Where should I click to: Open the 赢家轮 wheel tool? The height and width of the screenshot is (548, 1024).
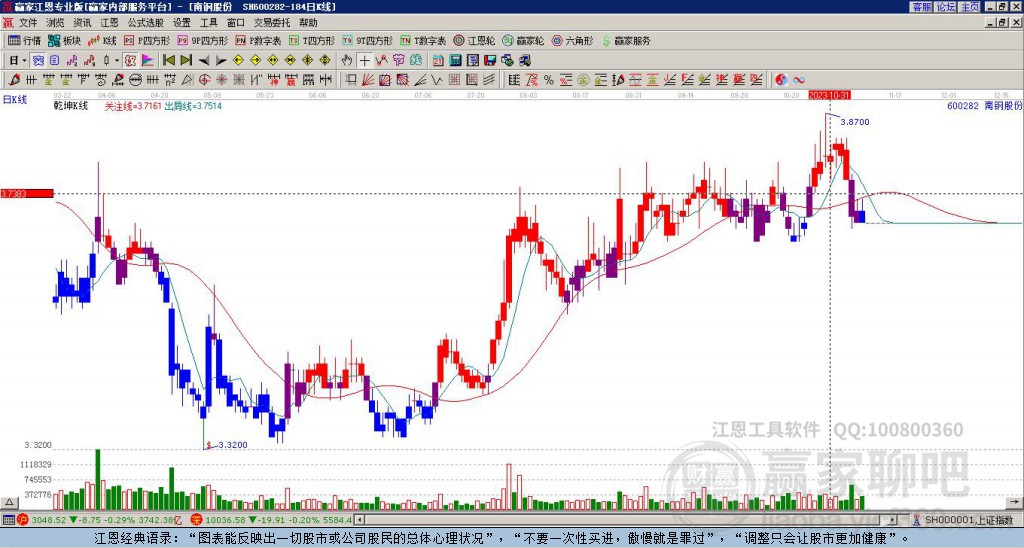click(523, 41)
